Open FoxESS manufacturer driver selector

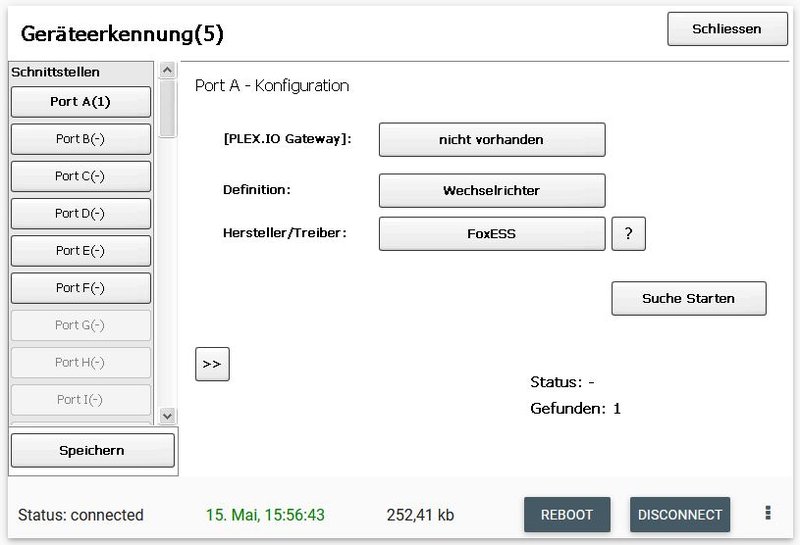[x=491, y=234]
